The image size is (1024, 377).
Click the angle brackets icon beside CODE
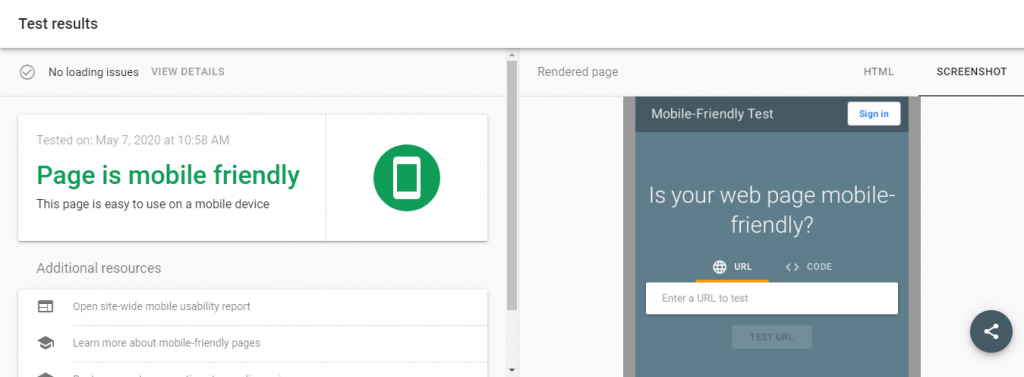pos(792,267)
